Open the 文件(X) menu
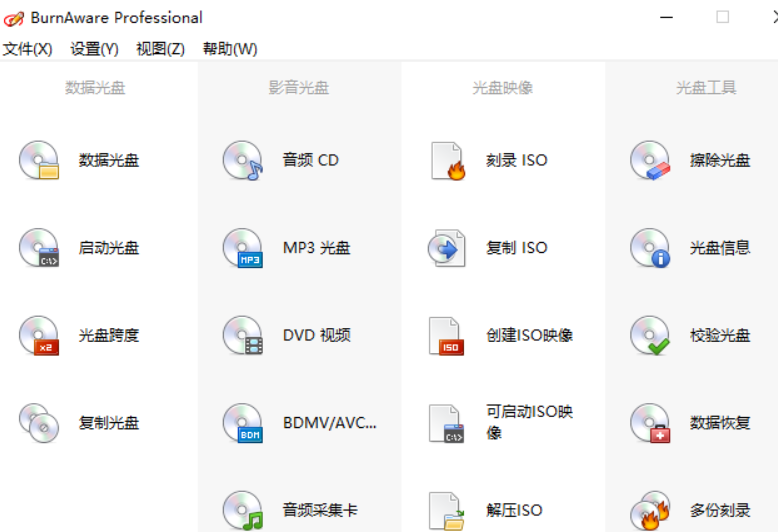 [x=27, y=49]
